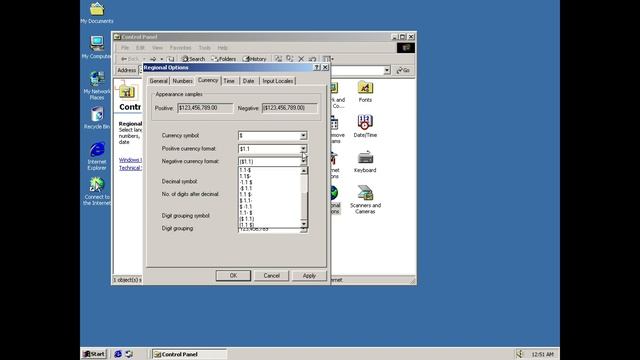Click the Apply button
The width and height of the screenshot is (640, 360).
pos(309,276)
